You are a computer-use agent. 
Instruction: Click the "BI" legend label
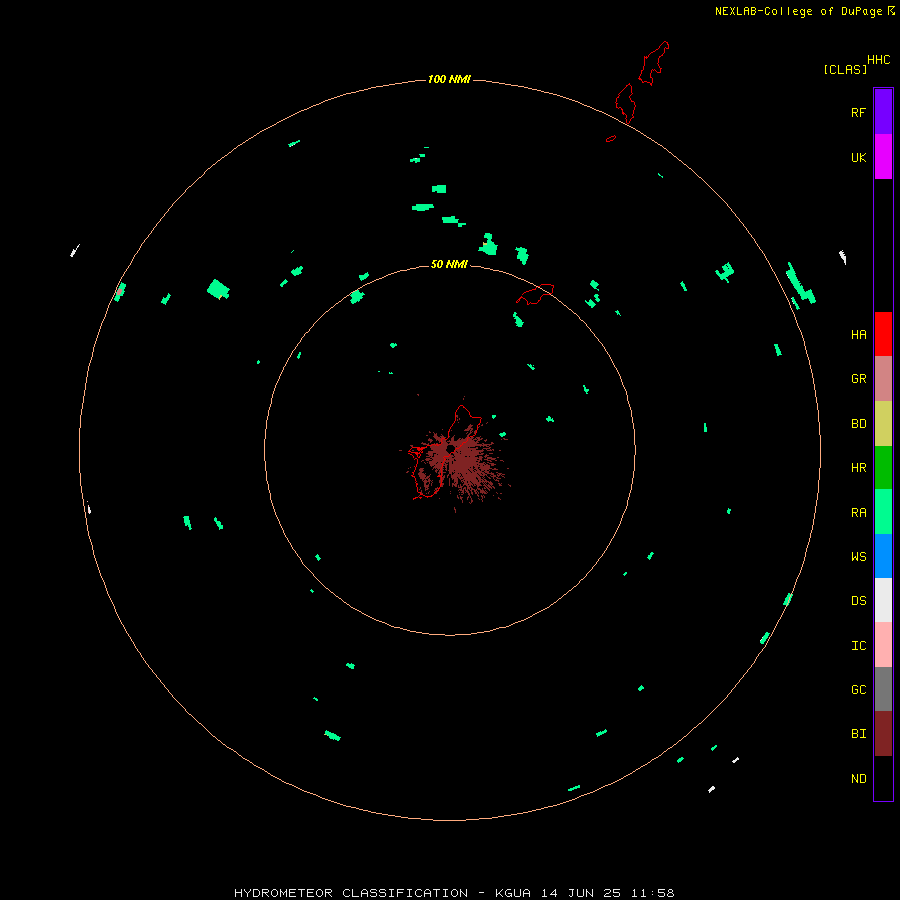[858, 734]
